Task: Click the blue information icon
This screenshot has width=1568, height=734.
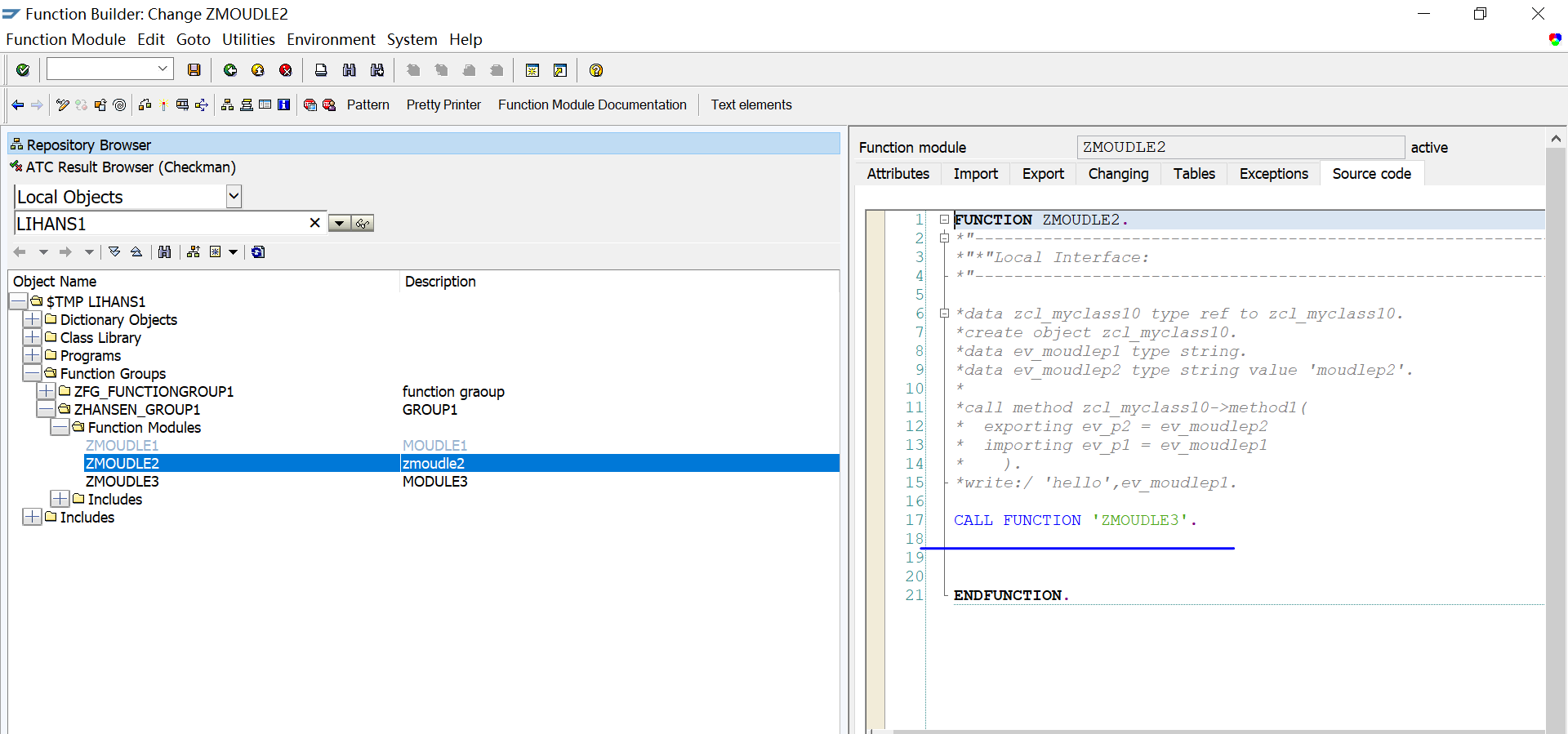Action: 283,105
